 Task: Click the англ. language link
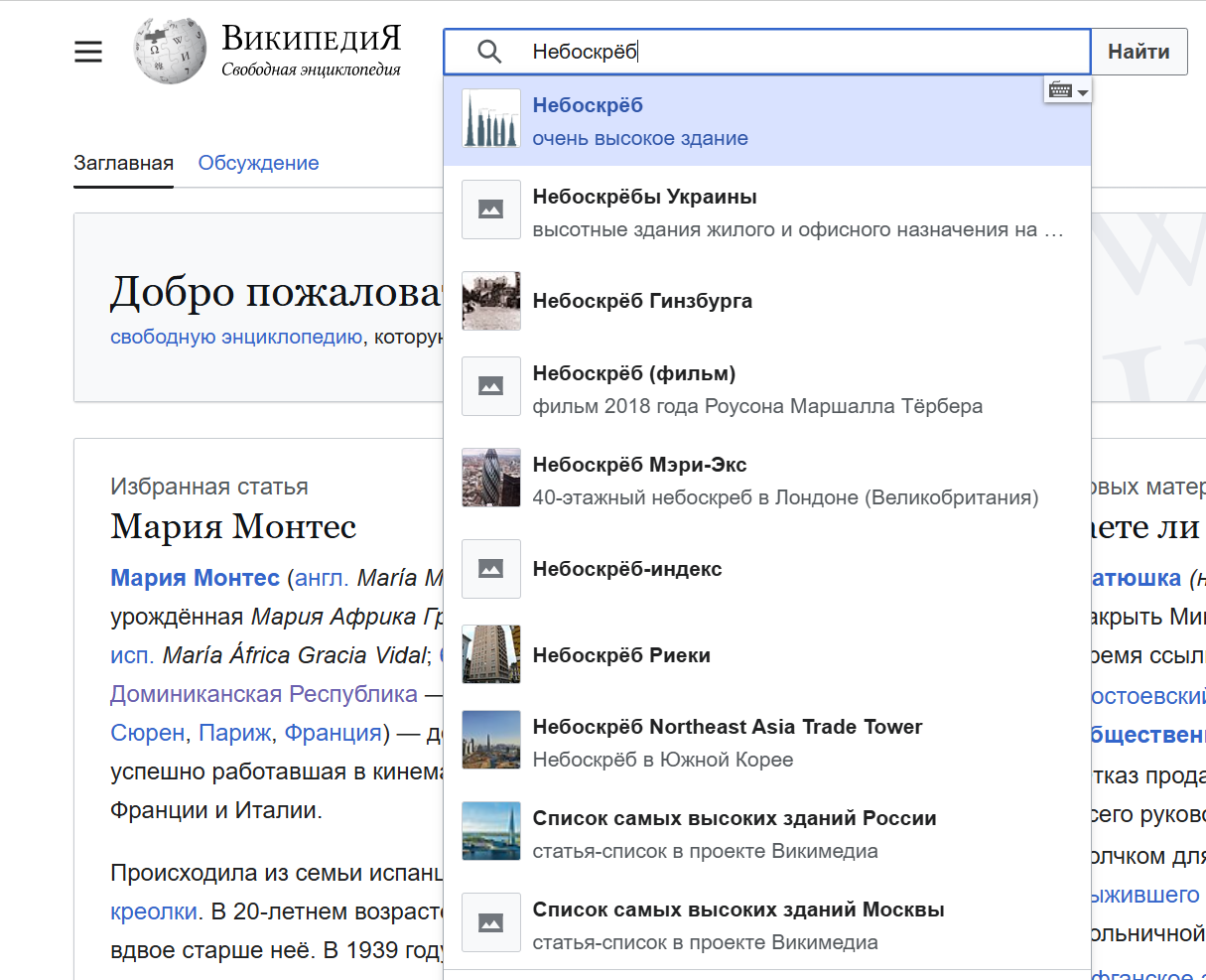321,578
